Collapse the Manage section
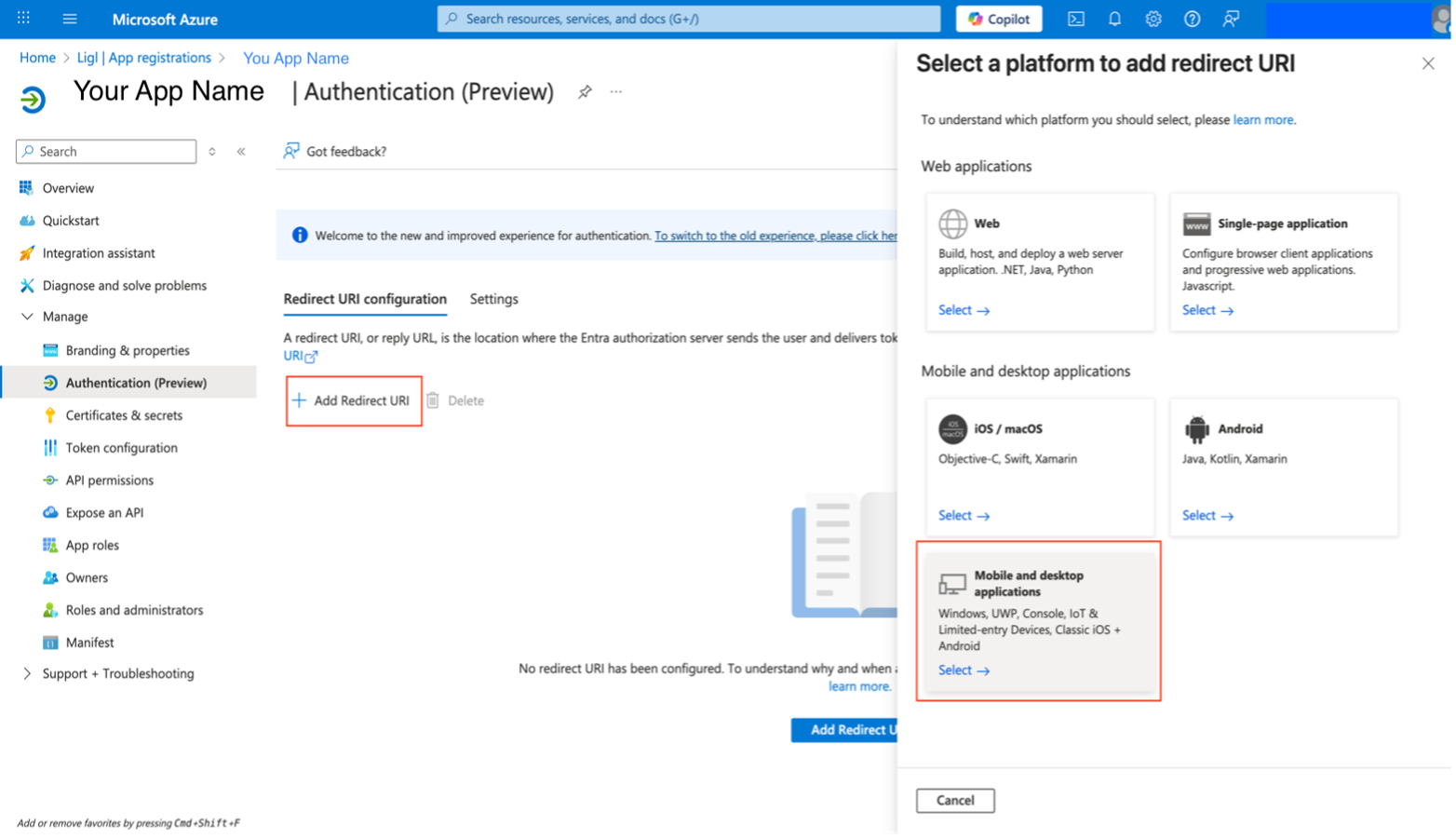 27,317
